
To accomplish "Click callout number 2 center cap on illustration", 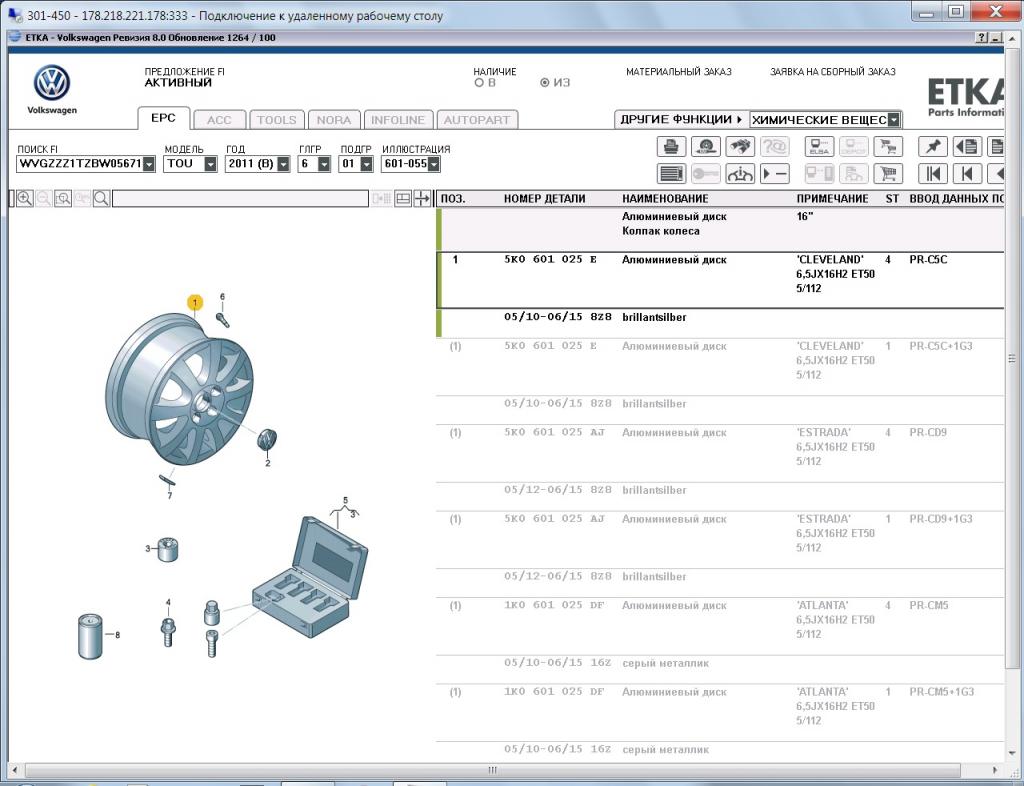I will 267,463.
